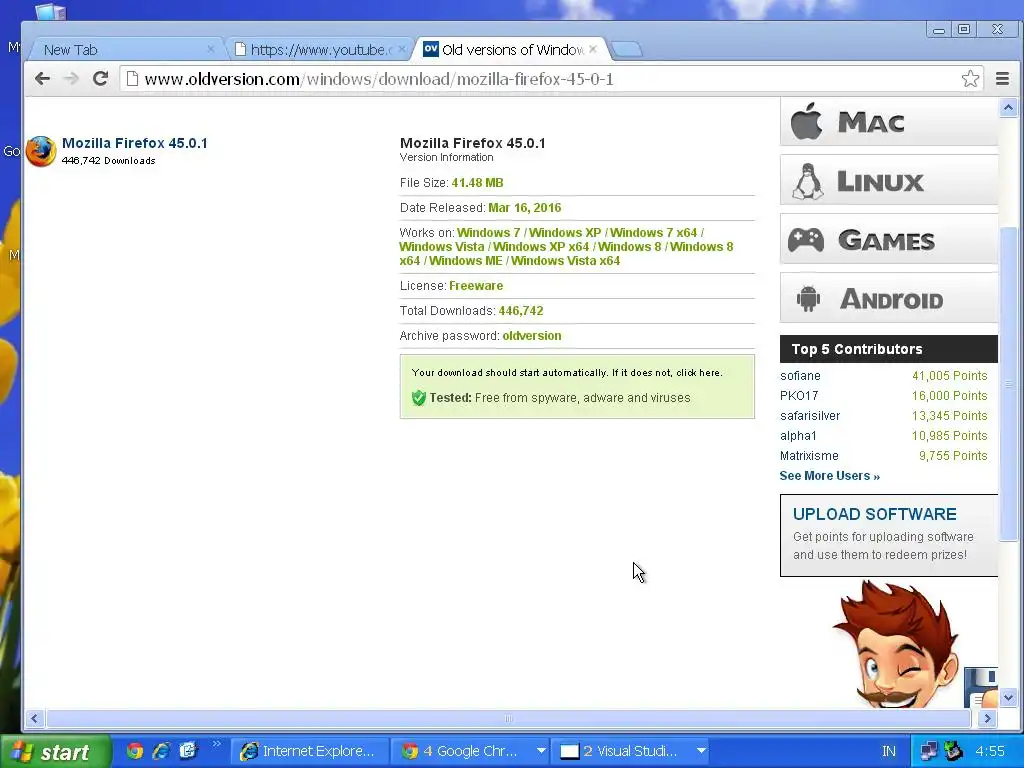The image size is (1024, 768).
Task: Open Internet Explorer taskbar button
Action: pos(310,751)
